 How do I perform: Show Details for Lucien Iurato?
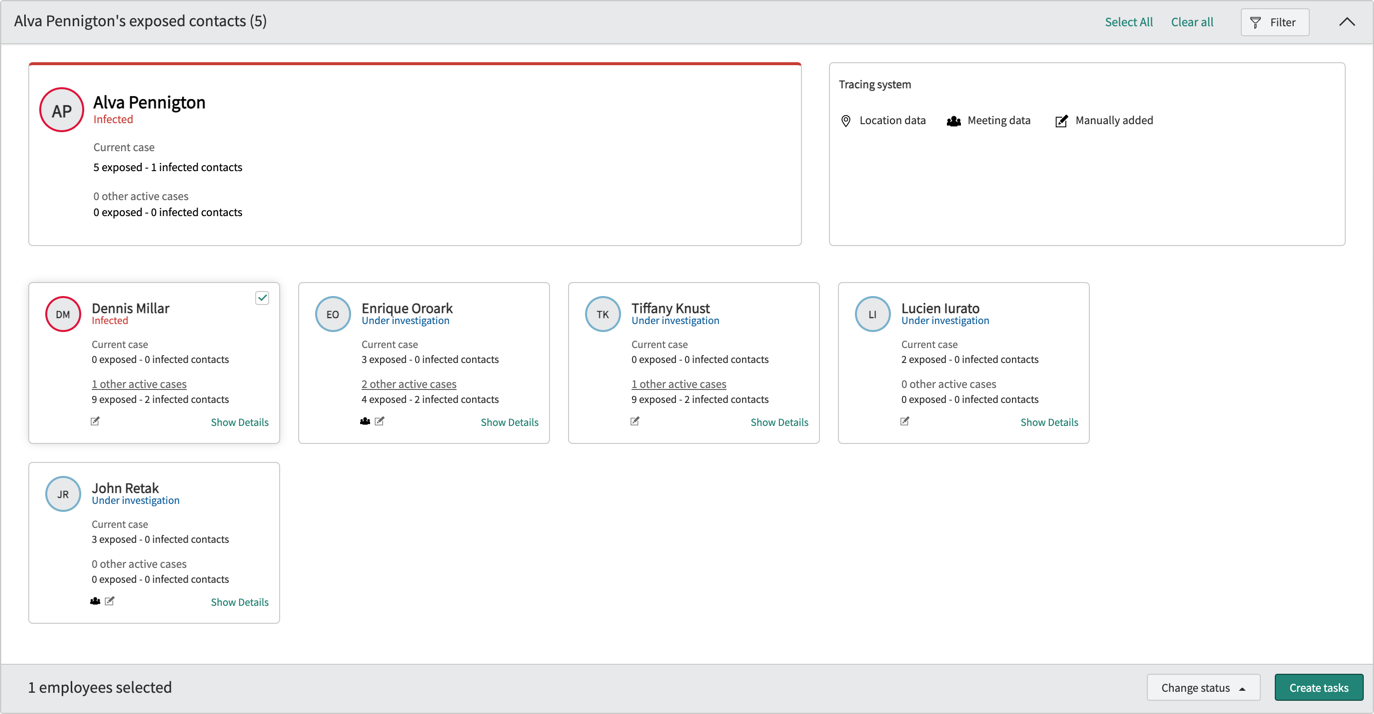click(1049, 422)
